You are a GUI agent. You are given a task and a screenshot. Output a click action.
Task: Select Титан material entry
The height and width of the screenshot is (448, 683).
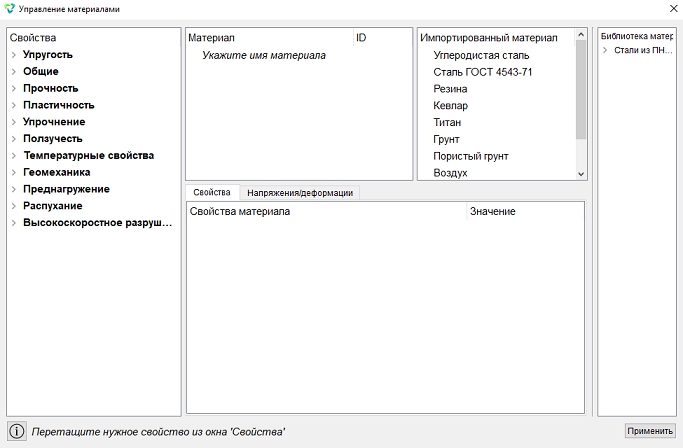point(447,122)
